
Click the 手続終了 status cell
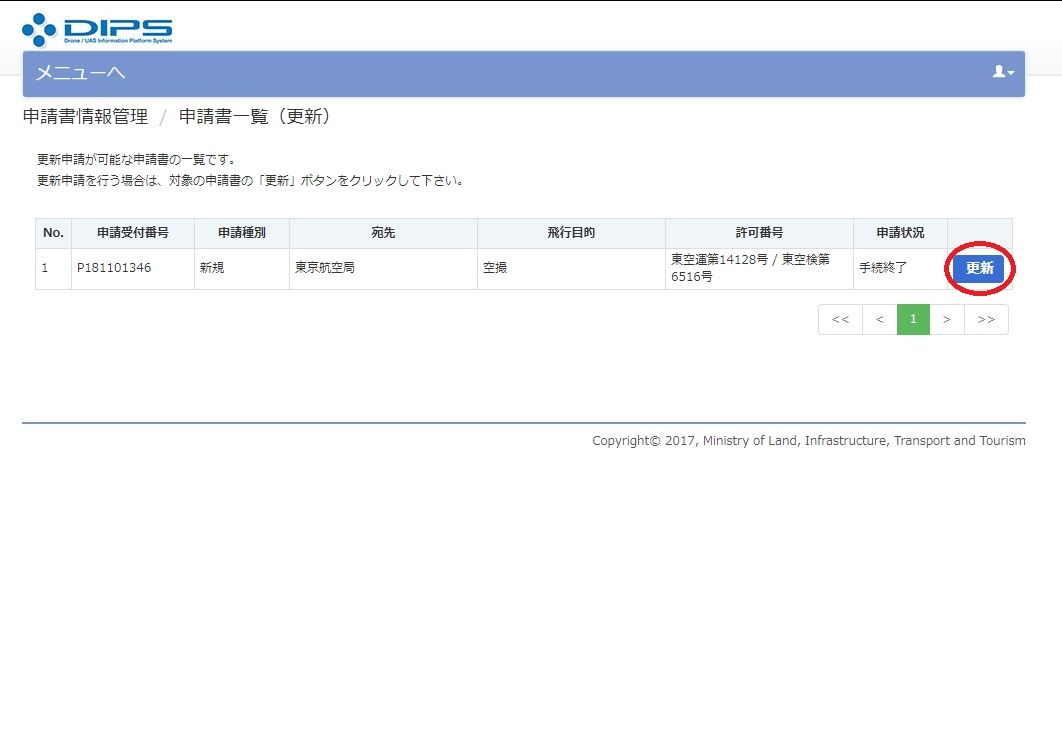884,269
